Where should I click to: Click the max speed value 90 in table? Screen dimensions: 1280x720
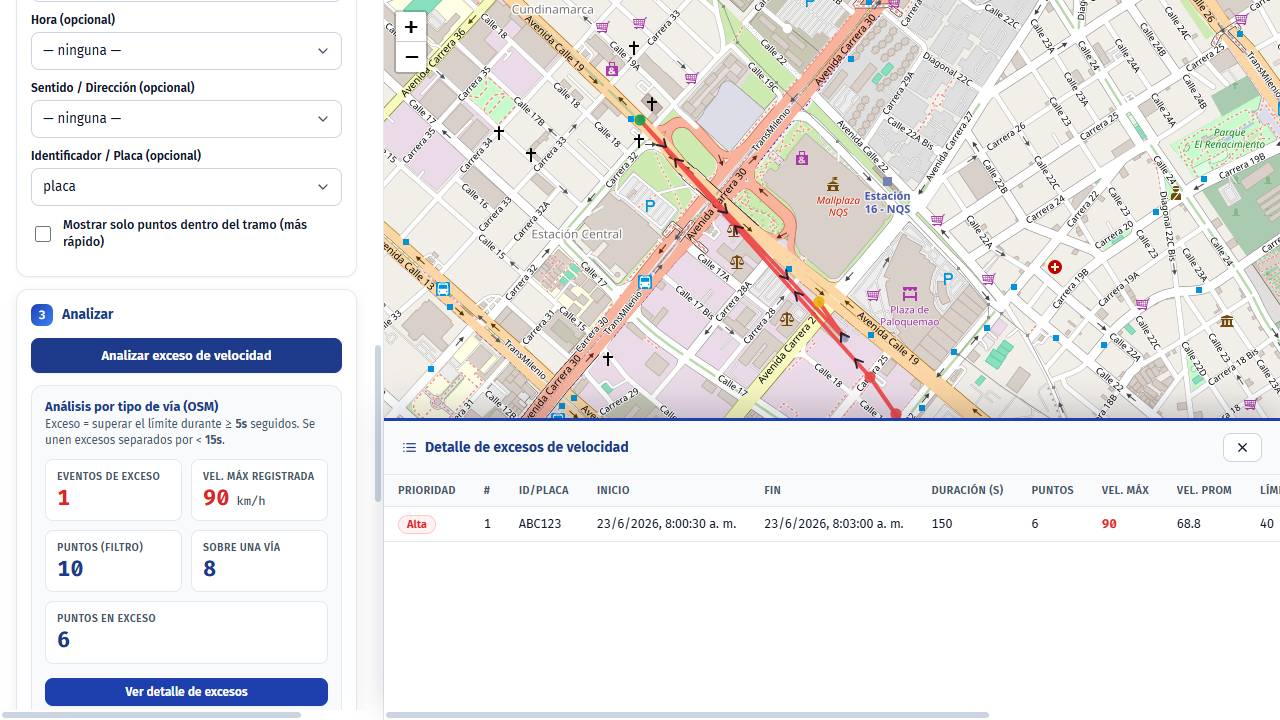pyautogui.click(x=1109, y=524)
